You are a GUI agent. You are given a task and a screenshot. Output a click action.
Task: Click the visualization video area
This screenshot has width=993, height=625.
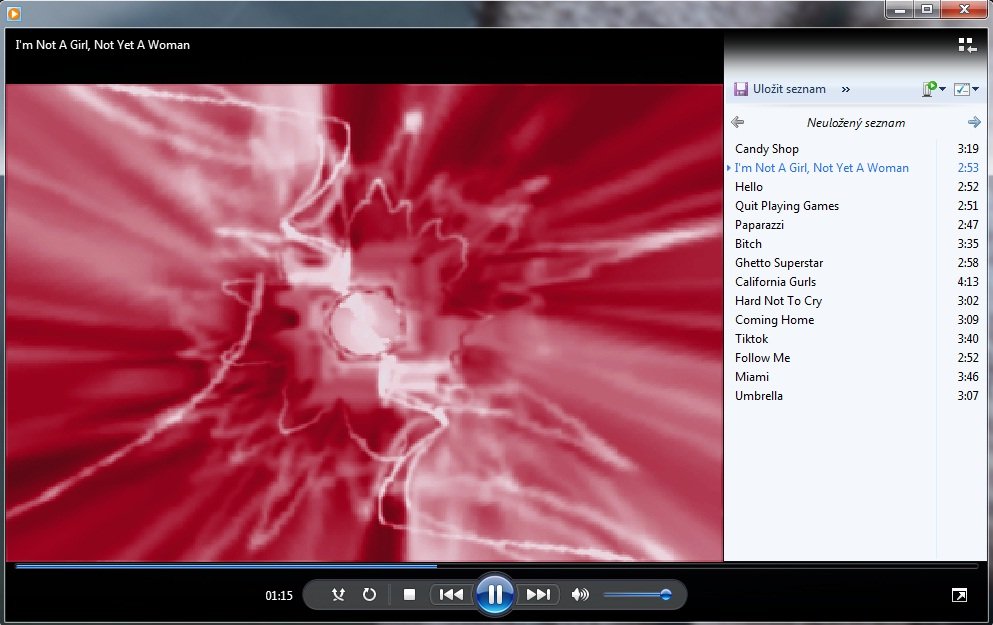[x=364, y=322]
